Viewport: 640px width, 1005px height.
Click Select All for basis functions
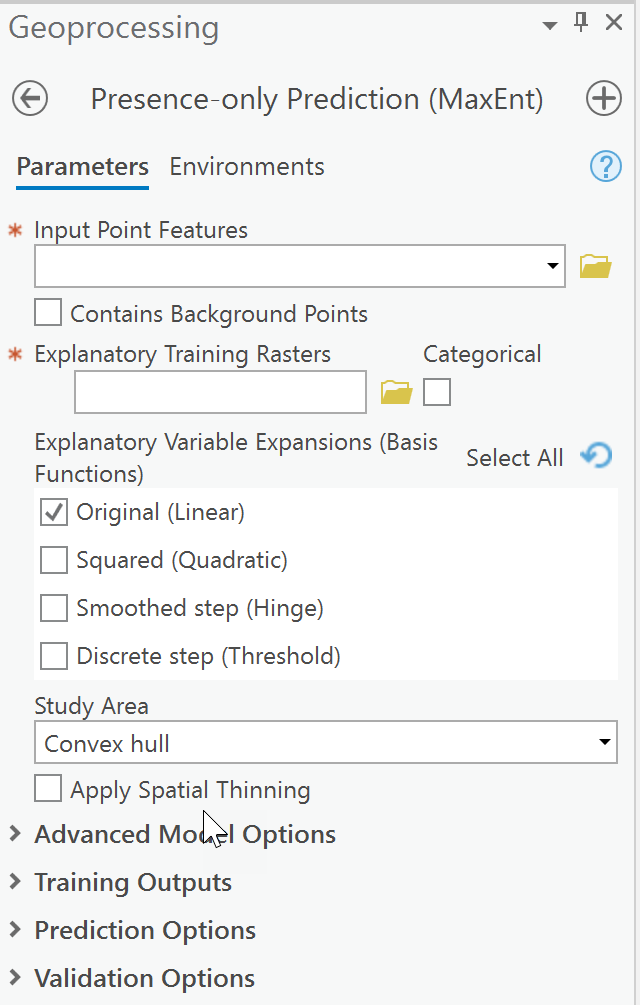514,457
